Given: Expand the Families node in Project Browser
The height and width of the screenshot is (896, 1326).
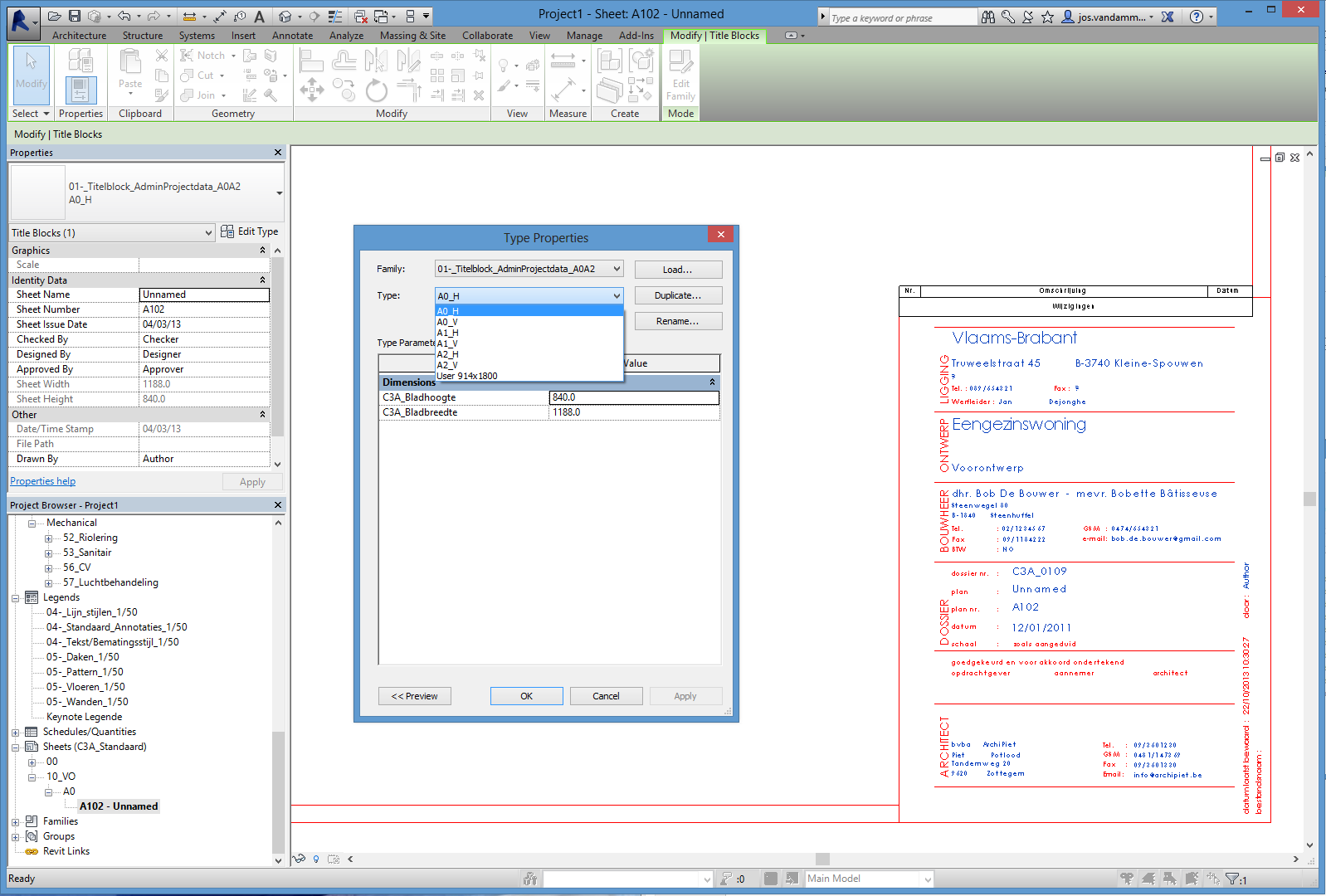Looking at the screenshot, I should [15, 822].
